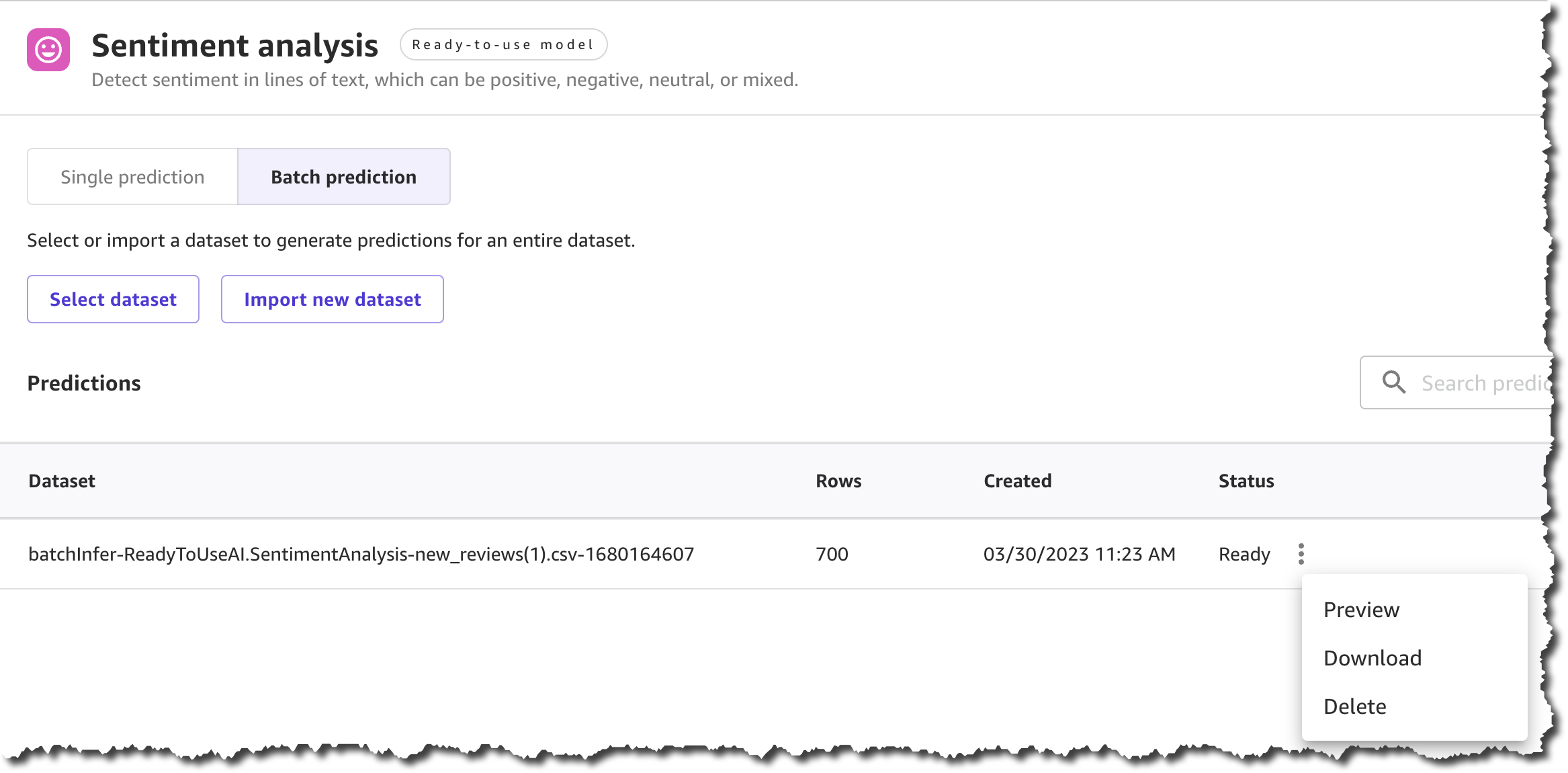Switch to the Single prediction tab
Screen dimensions: 1568x773
132,177
